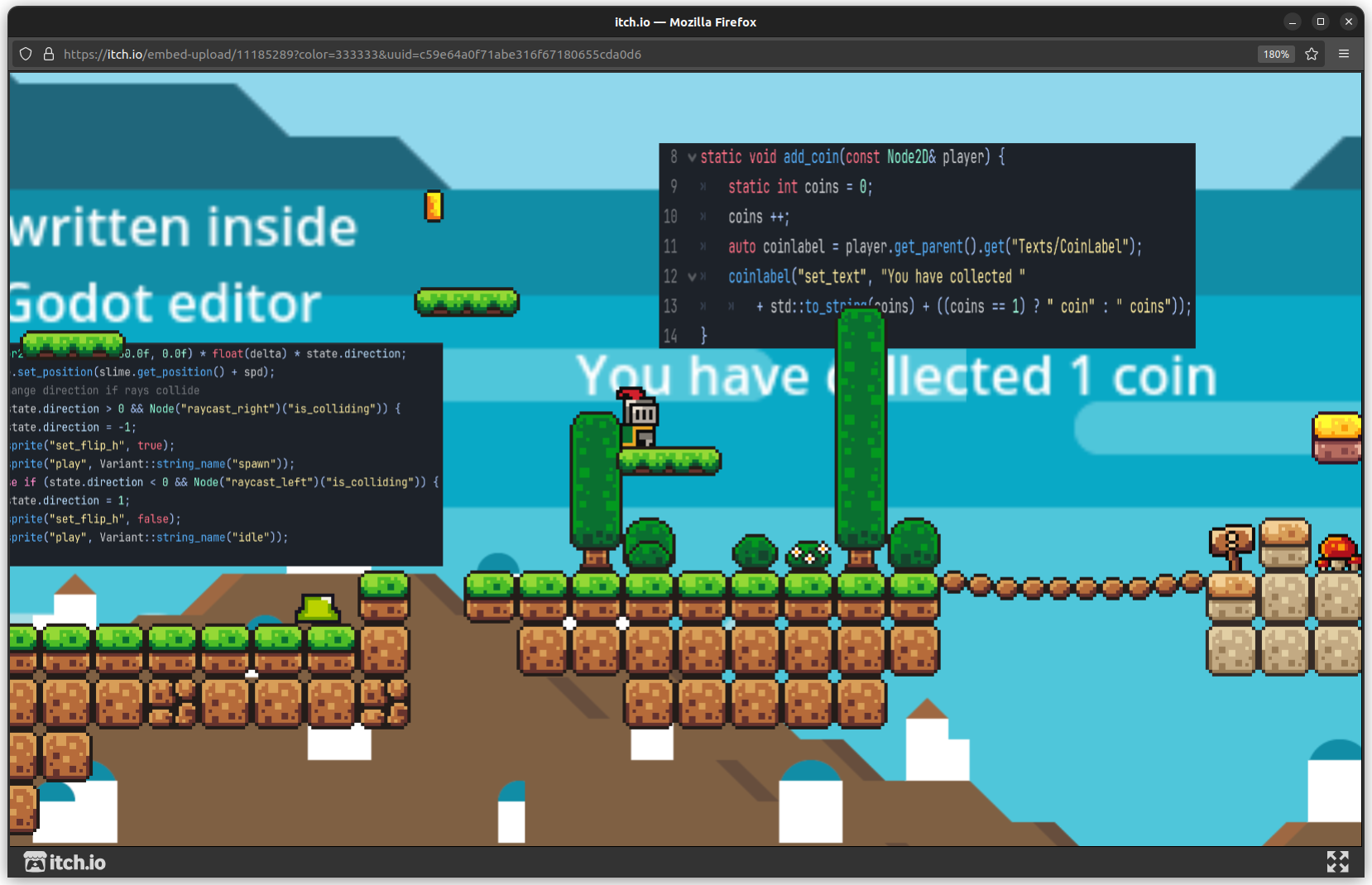The height and width of the screenshot is (885, 1372).
Task: Close the Firefox window
Action: (x=1349, y=22)
